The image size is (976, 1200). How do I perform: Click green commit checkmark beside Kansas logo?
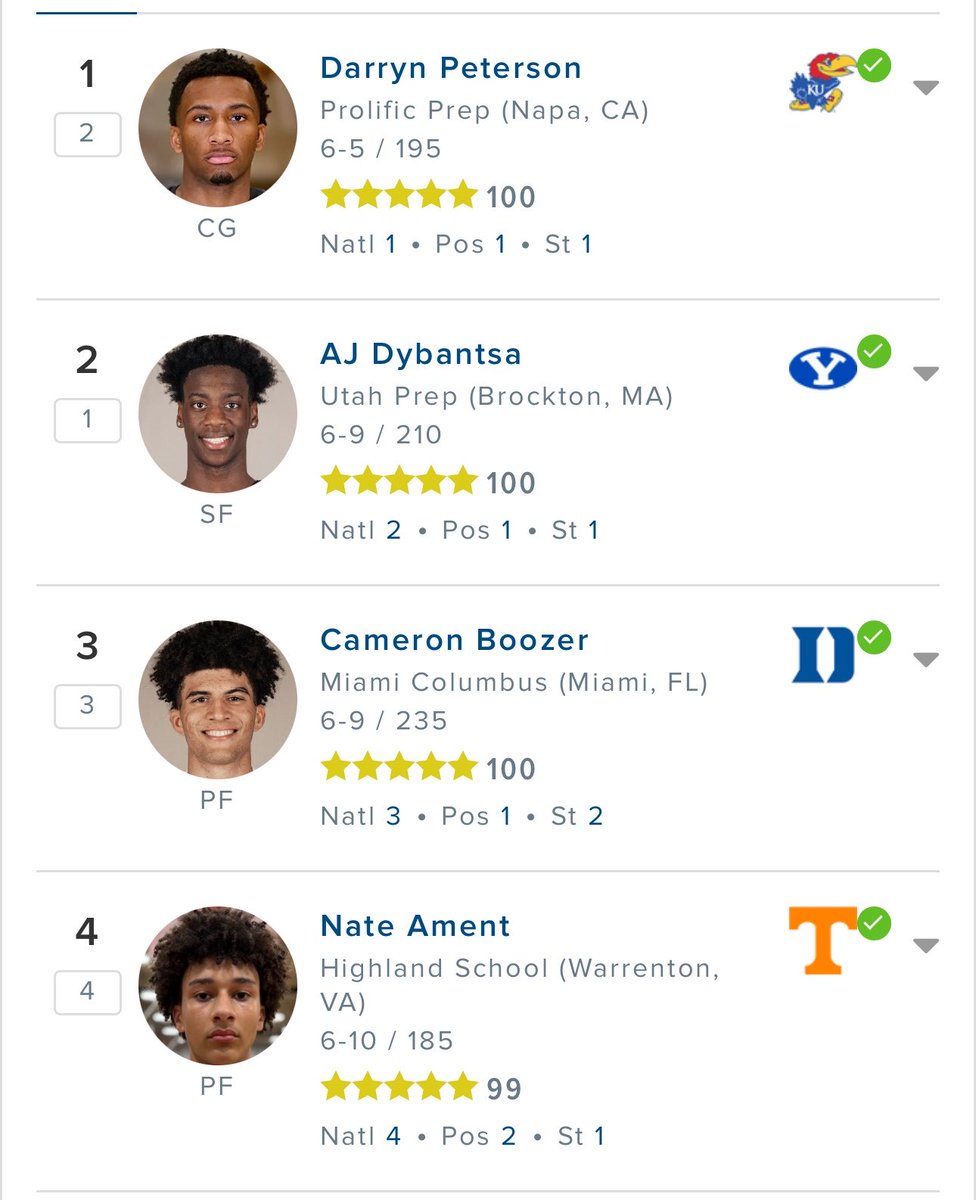[x=874, y=67]
